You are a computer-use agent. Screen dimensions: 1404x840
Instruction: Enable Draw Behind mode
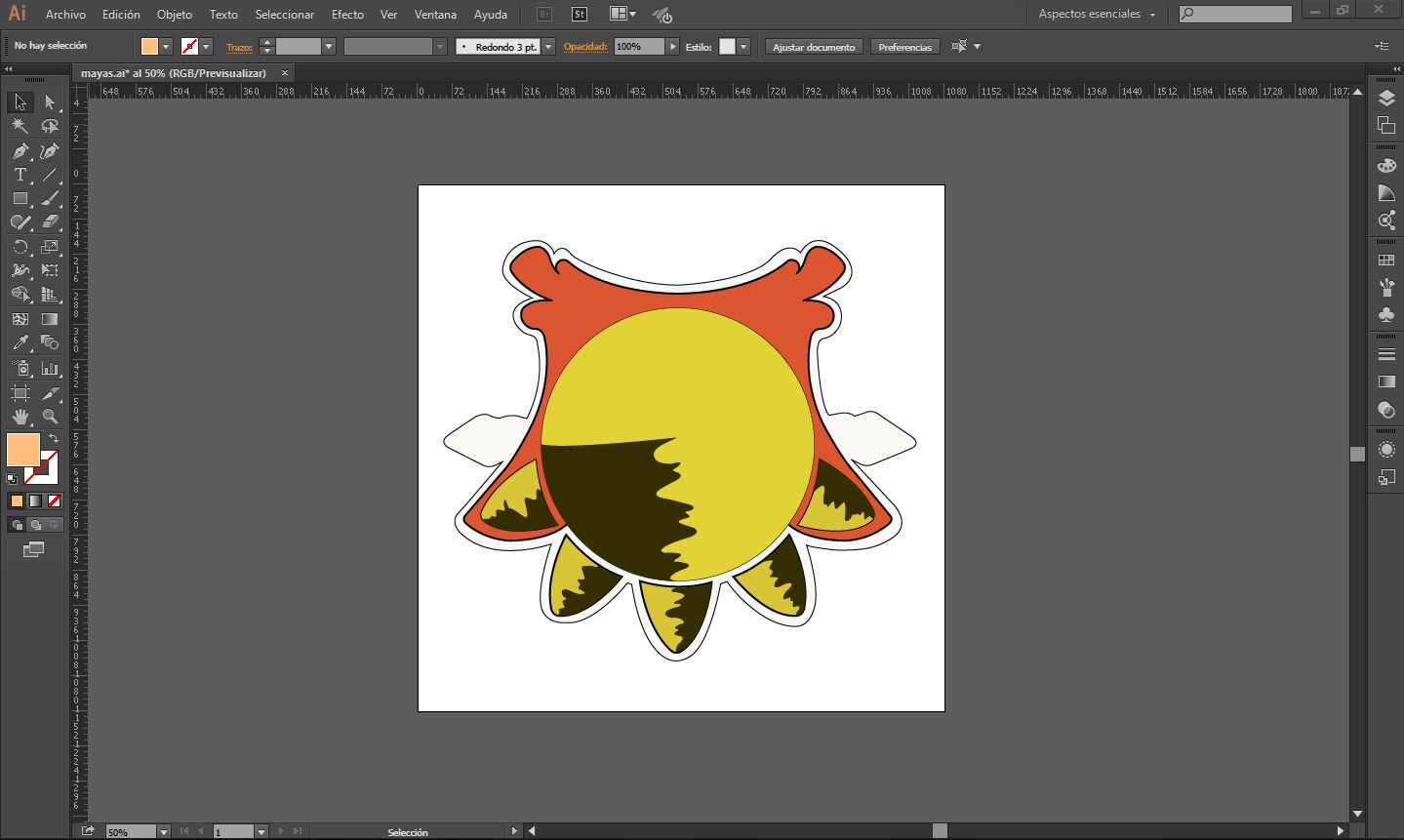tap(35, 525)
